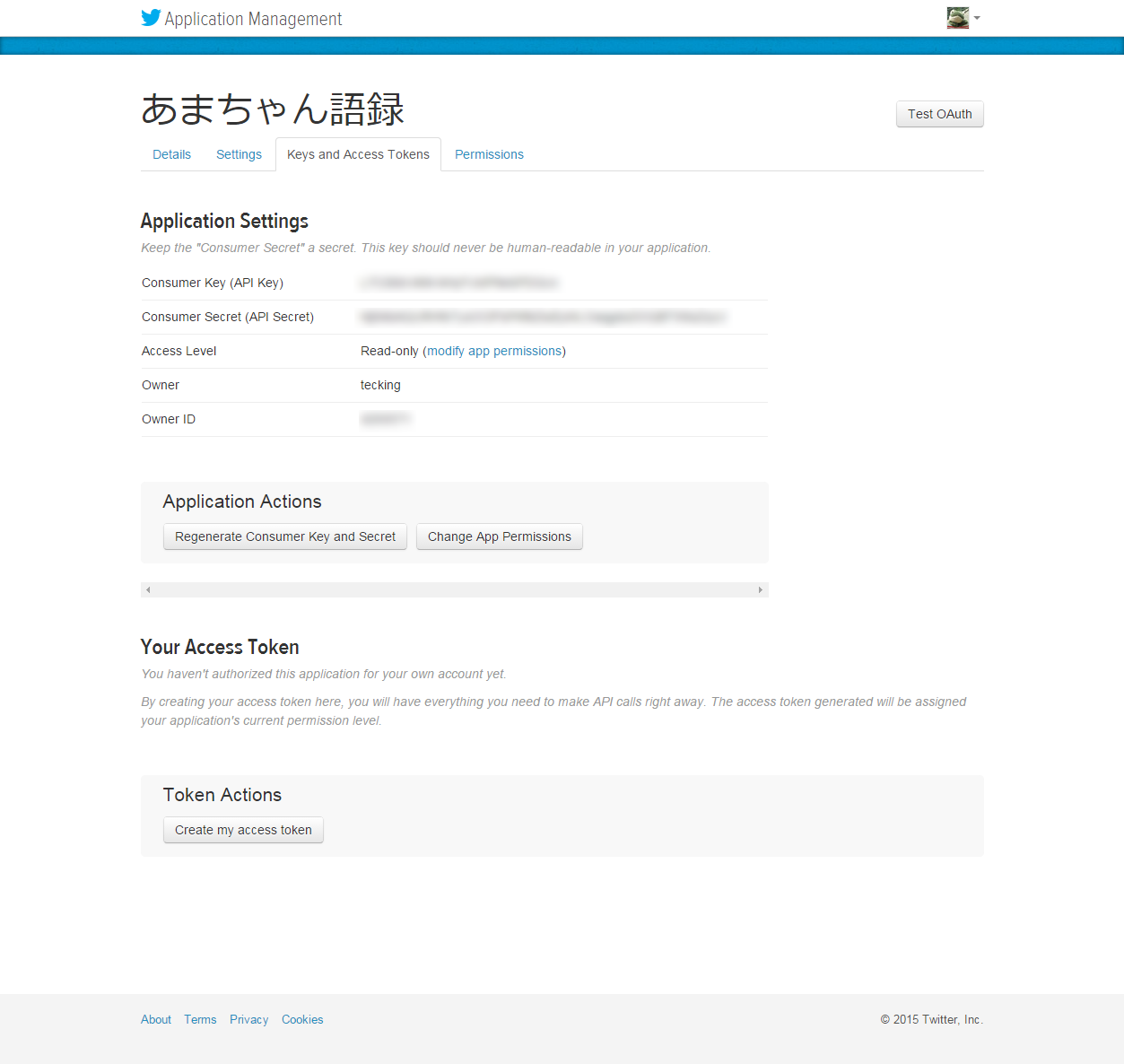Click the 'Token Actions' heading
This screenshot has width=1124, height=1064.
222,795
